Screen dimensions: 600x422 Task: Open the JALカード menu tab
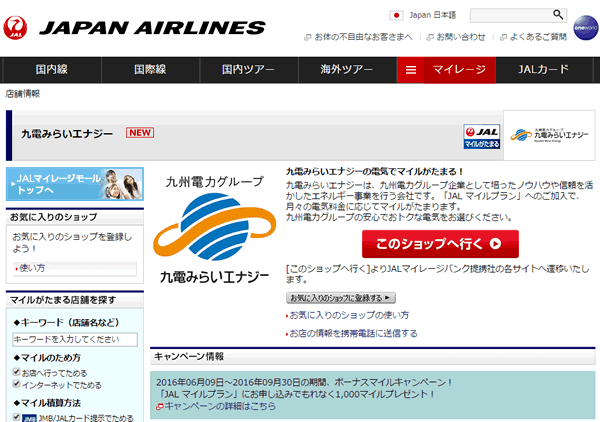544,70
